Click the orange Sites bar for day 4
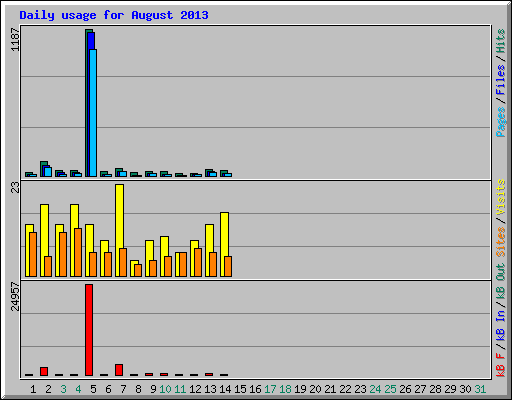Image resolution: width=512 pixels, height=400 pixels. click(x=78, y=252)
